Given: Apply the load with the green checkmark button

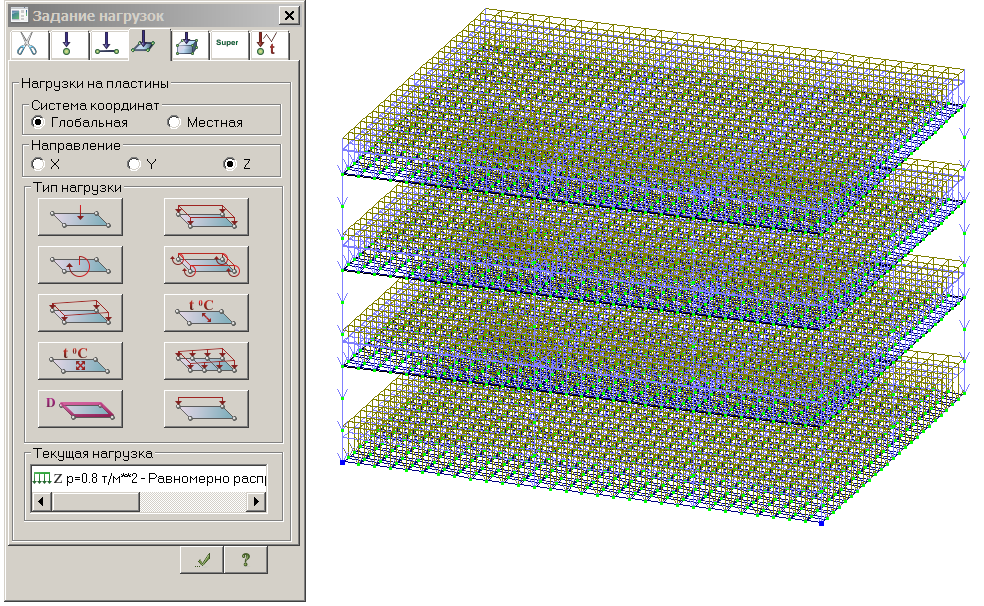Looking at the screenshot, I should 201,560.
